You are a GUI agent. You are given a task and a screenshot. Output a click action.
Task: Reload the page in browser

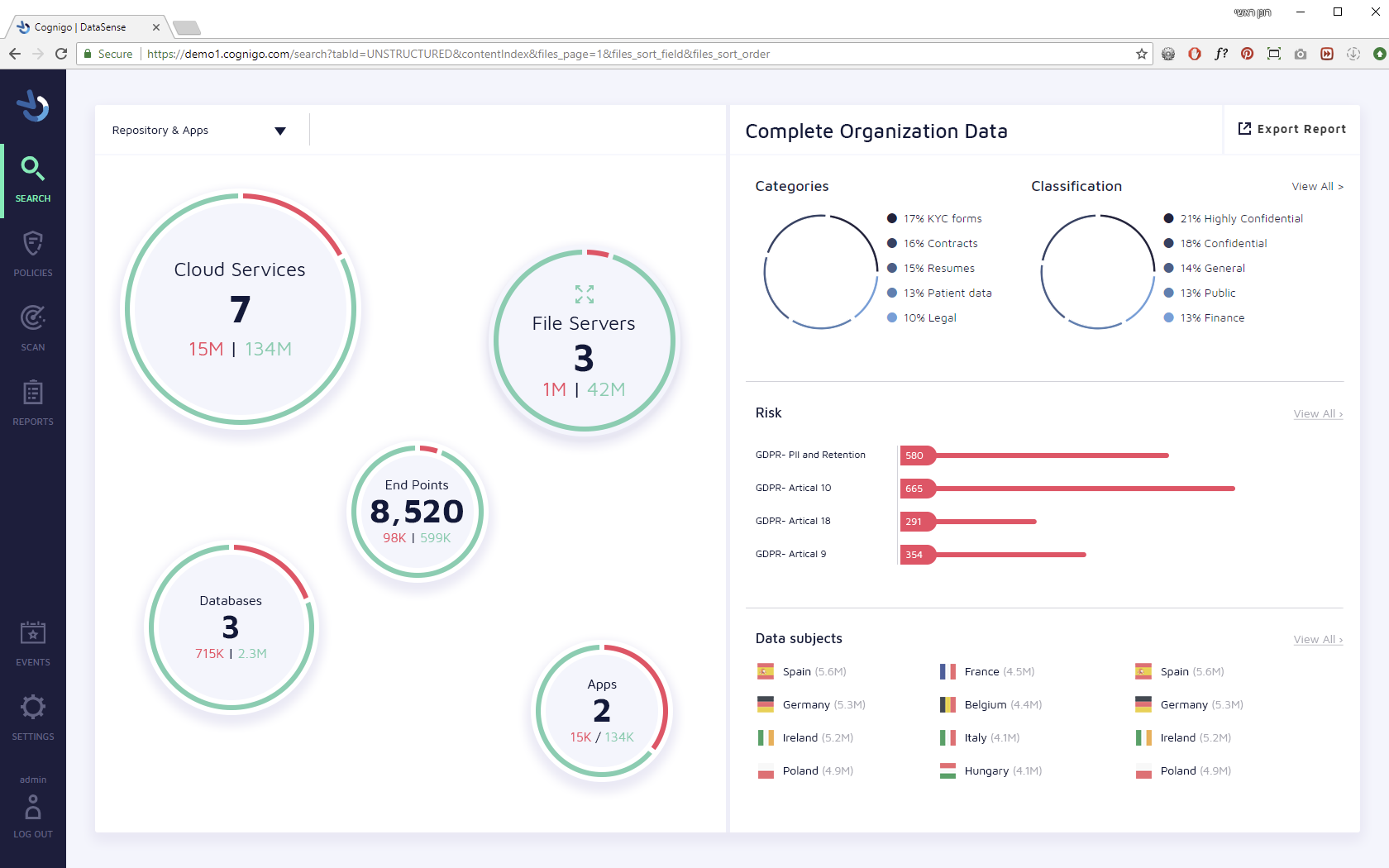point(60,54)
